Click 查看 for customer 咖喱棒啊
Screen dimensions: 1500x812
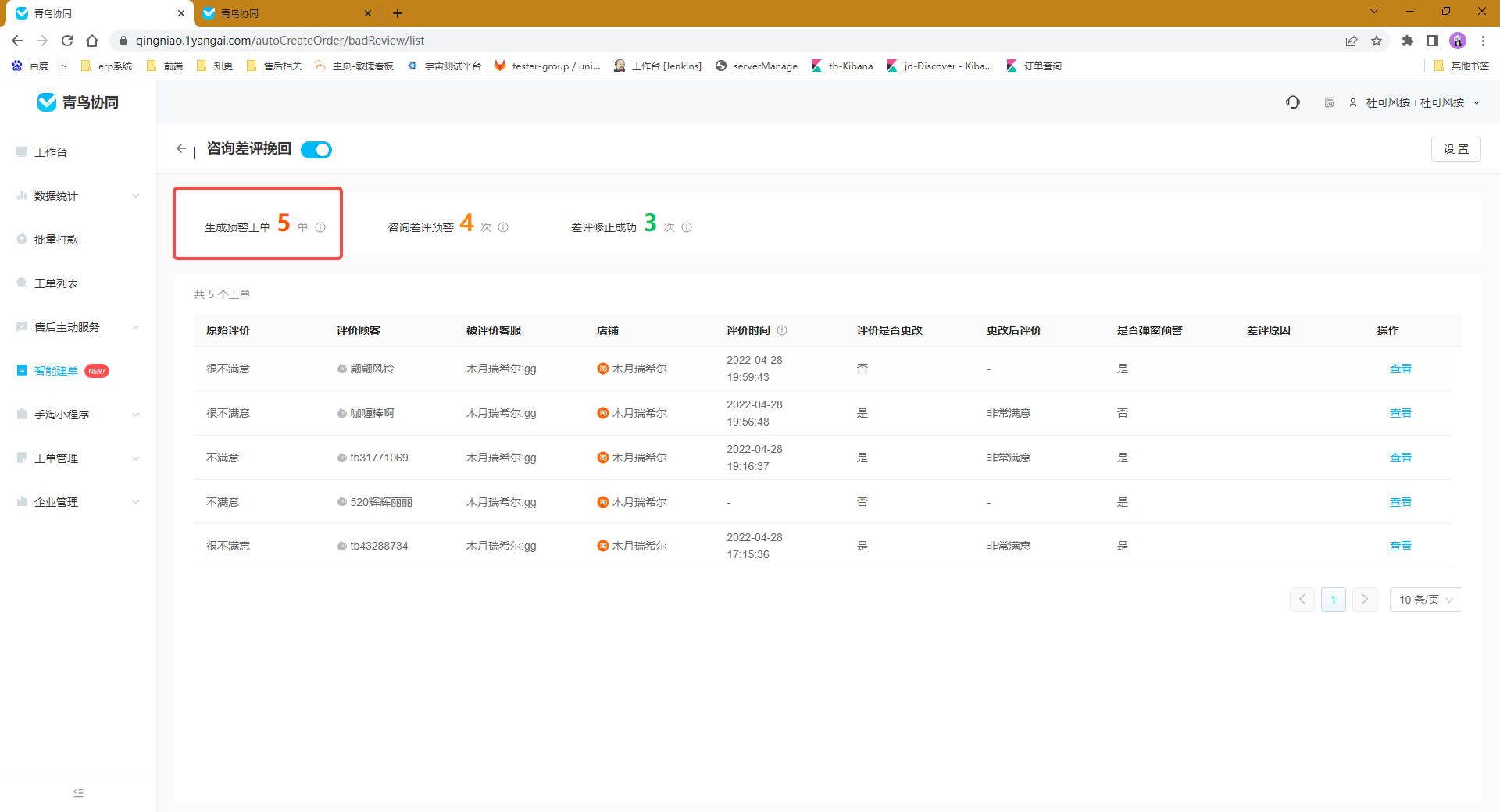[1400, 413]
